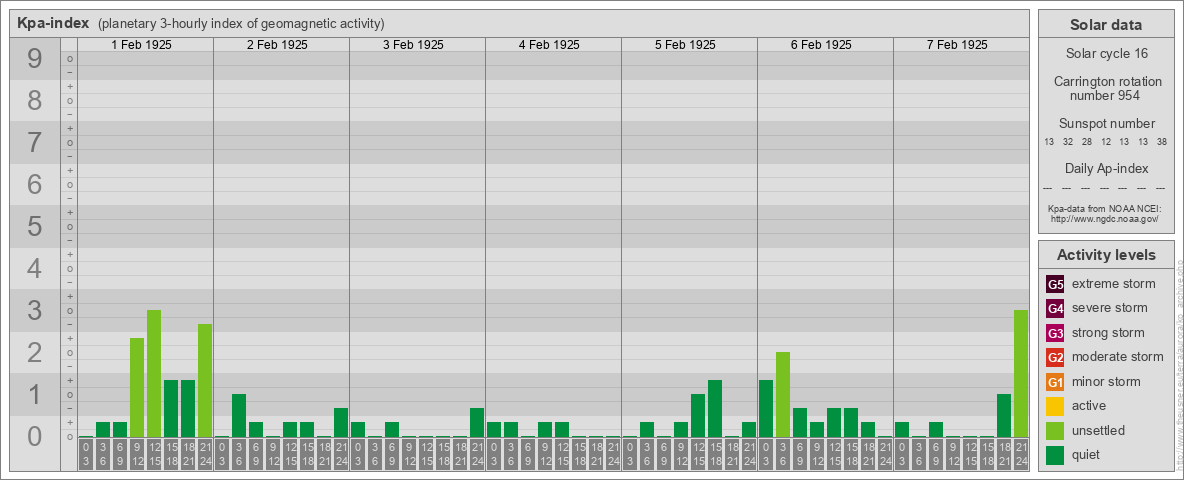Click the '21 24' hour label under 7 Feb
This screenshot has width=1184, height=480.
coord(1020,455)
